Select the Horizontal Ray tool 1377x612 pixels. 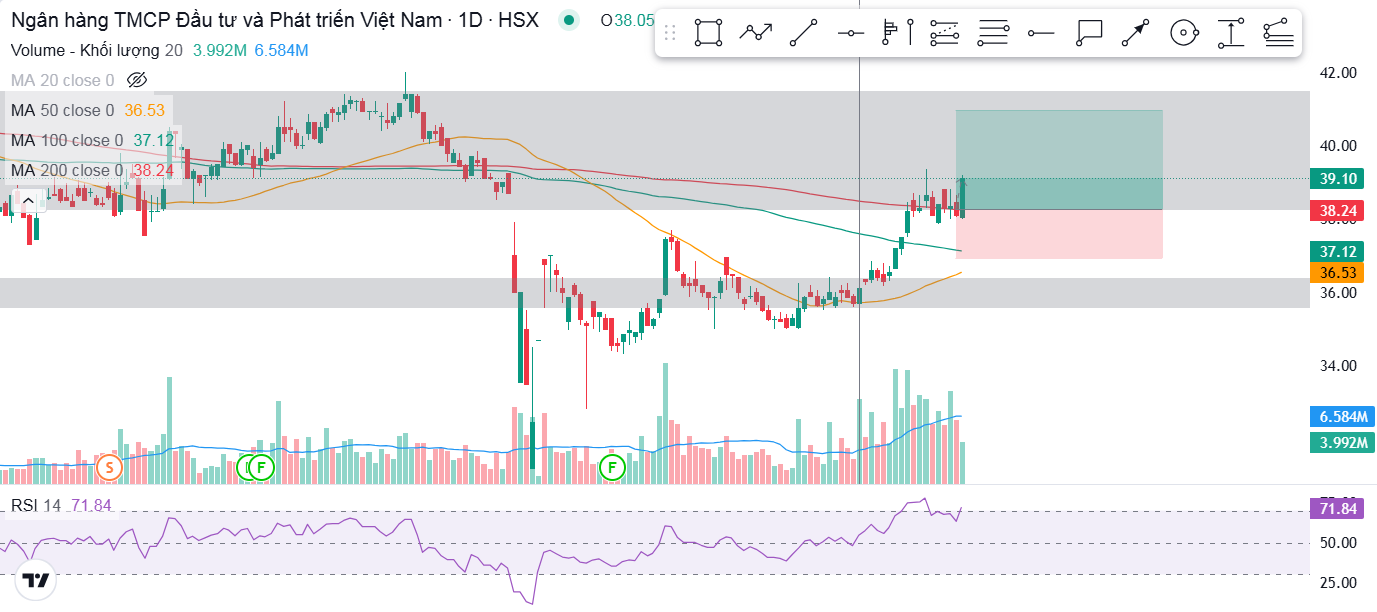[1041, 33]
